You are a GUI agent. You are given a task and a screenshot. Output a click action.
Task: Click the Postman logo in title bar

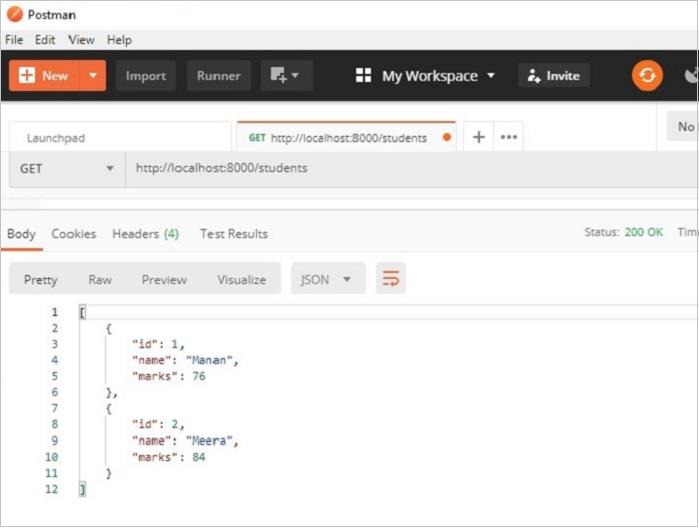[x=15, y=15]
